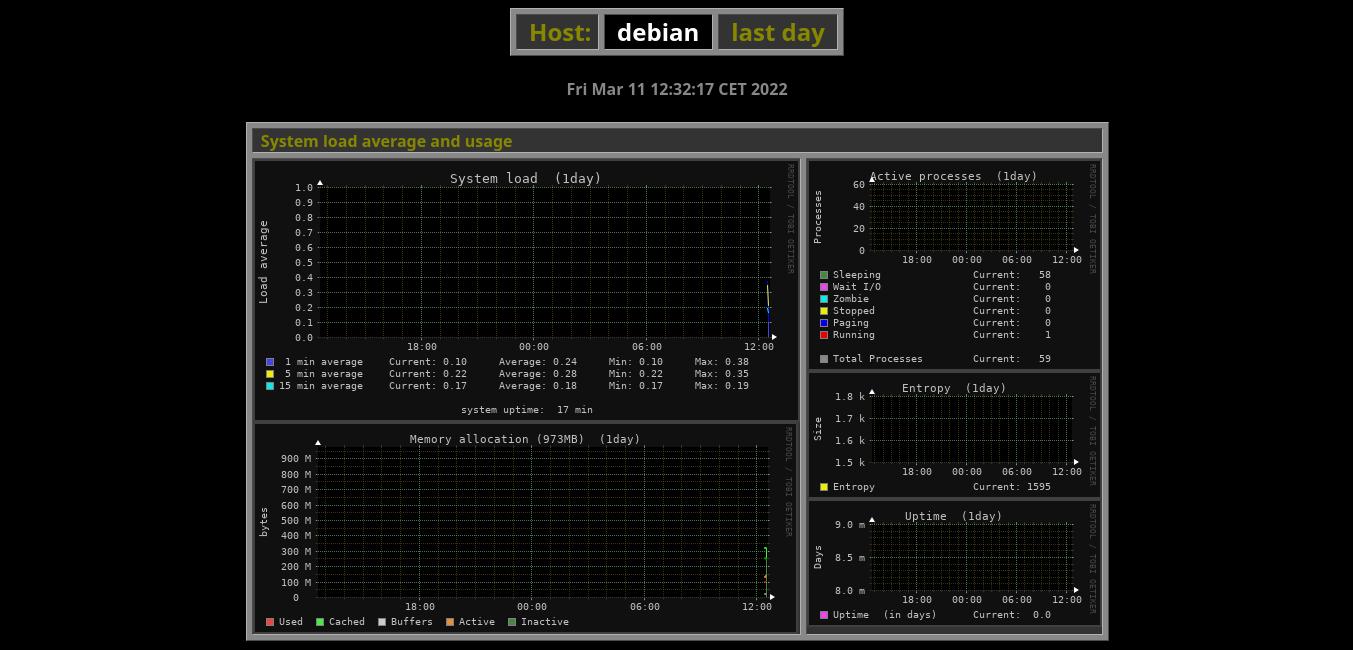Click the blue Paging legend swatch
This screenshot has height=650, width=1353.
824,323
